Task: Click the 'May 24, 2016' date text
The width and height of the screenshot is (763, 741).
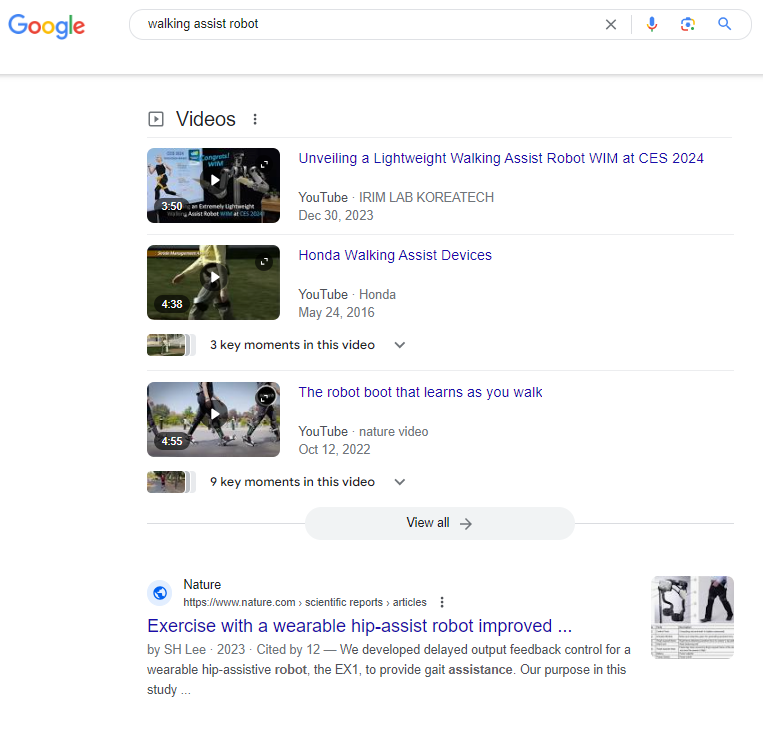Action: [336, 312]
